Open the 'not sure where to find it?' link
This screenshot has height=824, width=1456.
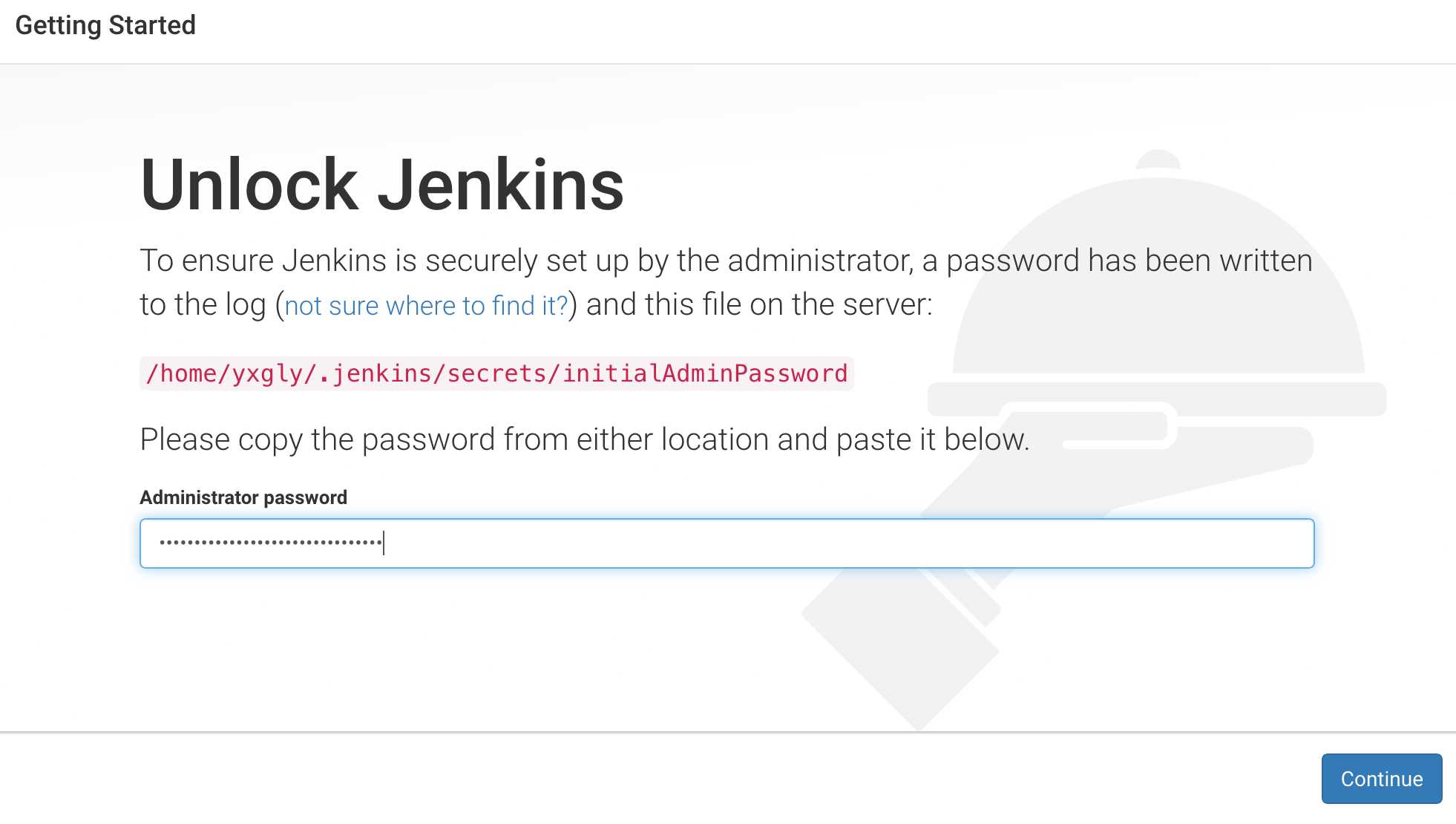pos(426,305)
